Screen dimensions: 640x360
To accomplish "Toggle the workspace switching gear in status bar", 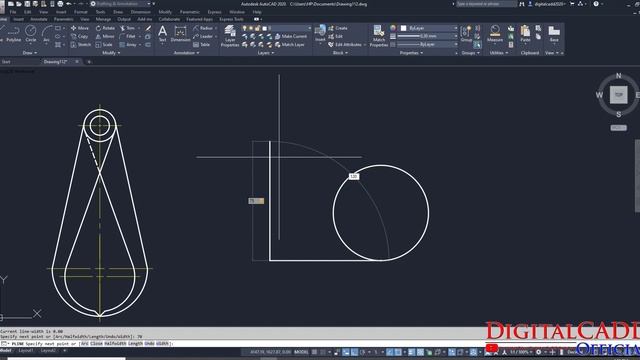I will click(538, 352).
